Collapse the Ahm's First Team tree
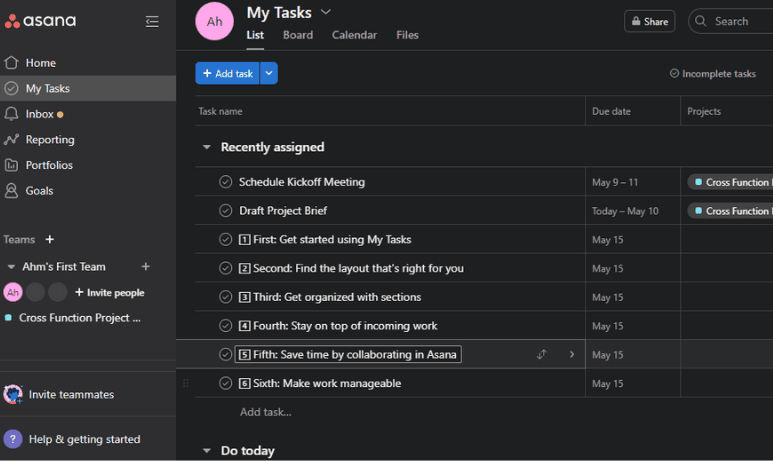This screenshot has width=773, height=461. tap(11, 267)
